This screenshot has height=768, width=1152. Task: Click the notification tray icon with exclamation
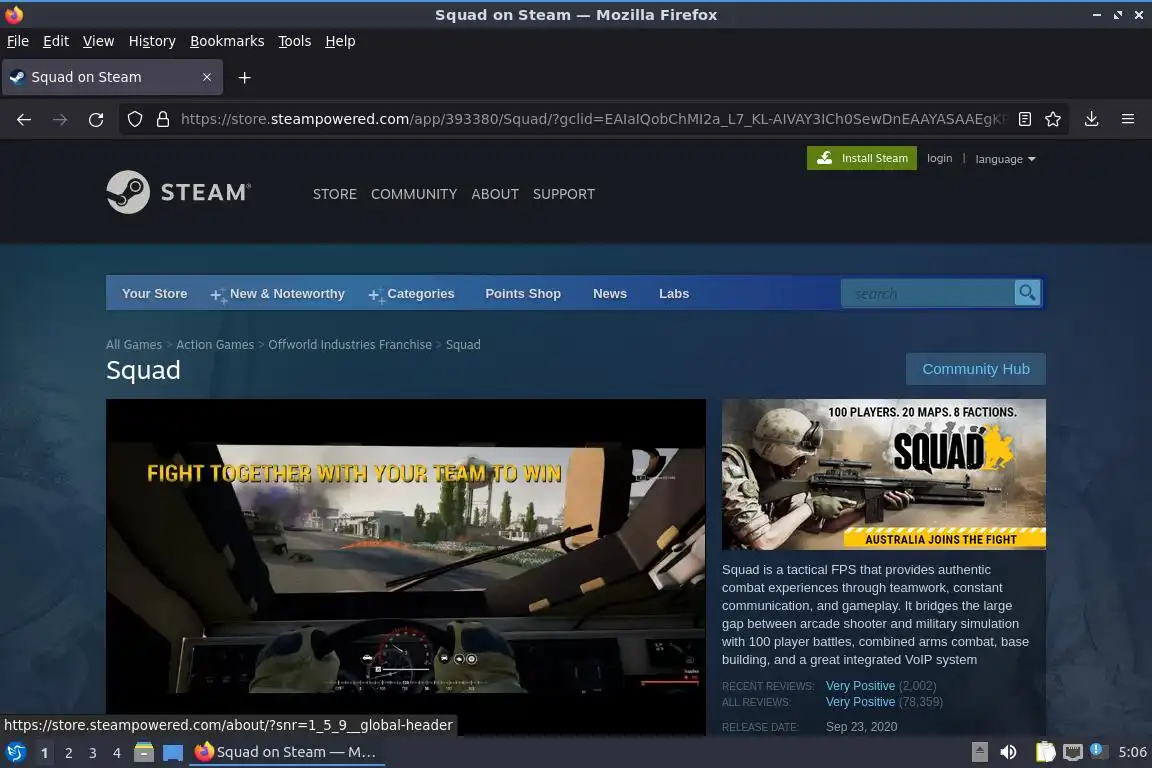pos(1097,750)
